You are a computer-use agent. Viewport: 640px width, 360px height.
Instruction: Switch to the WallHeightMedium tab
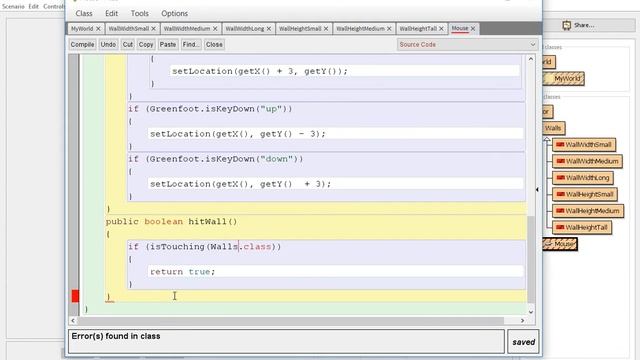click(360, 29)
